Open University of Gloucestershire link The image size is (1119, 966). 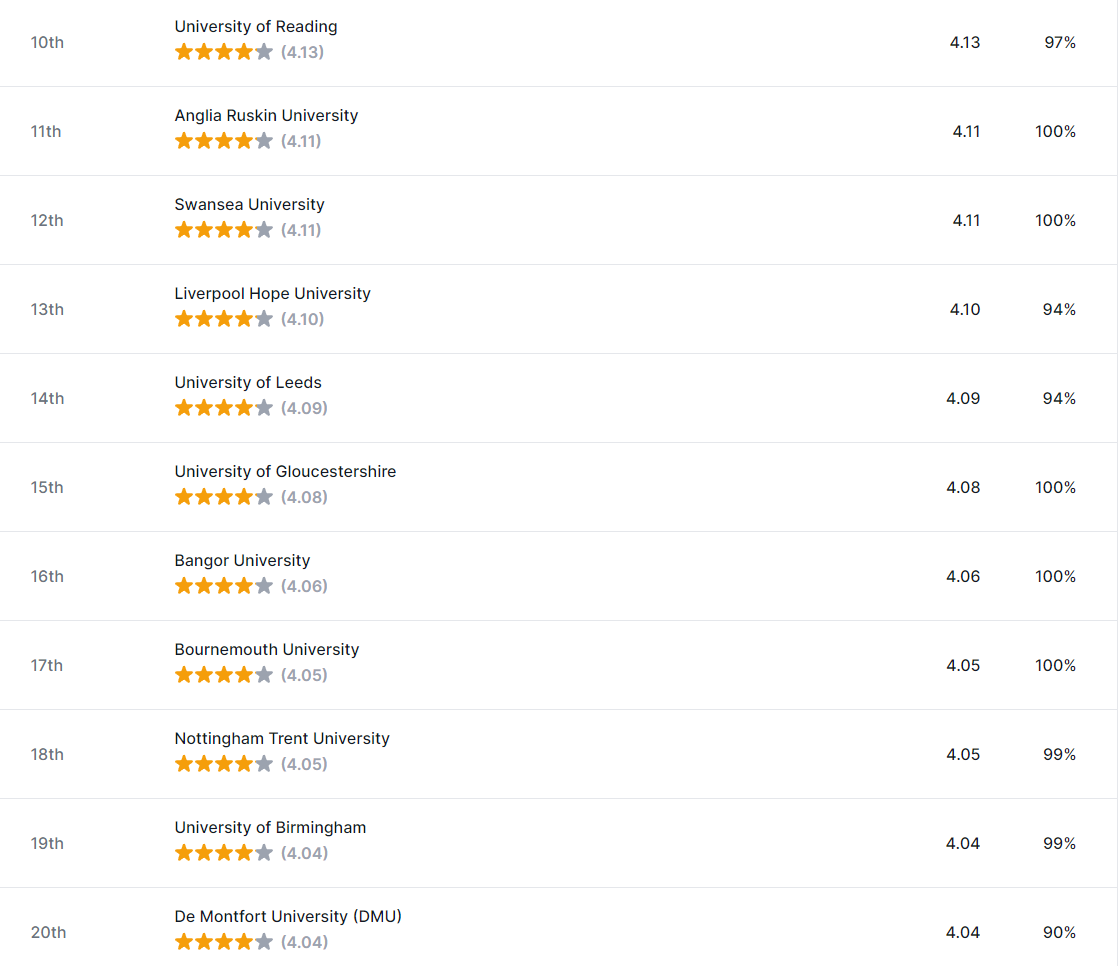[x=285, y=472]
